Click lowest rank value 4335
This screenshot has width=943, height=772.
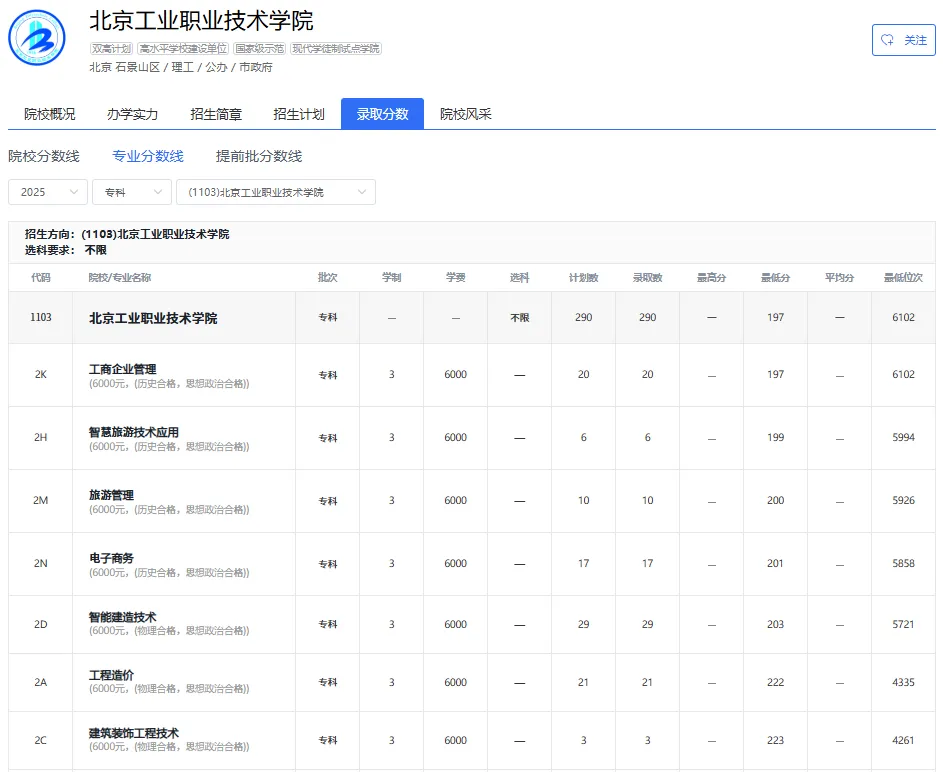click(903, 682)
